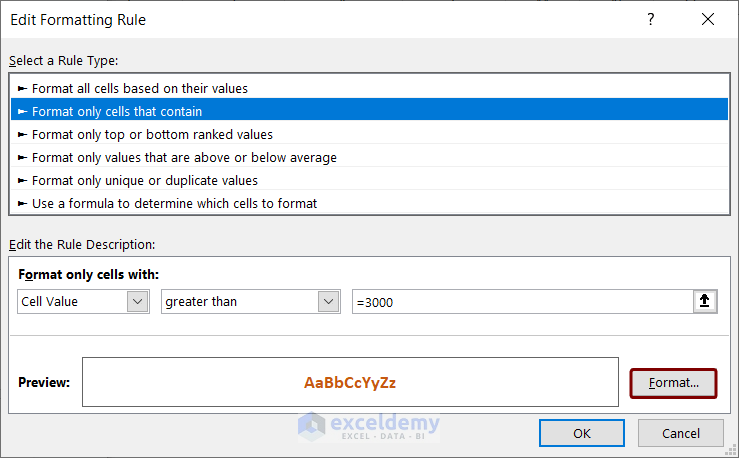The height and width of the screenshot is (458, 739).
Task: Expand the greater than operator dropdown
Action: [328, 301]
